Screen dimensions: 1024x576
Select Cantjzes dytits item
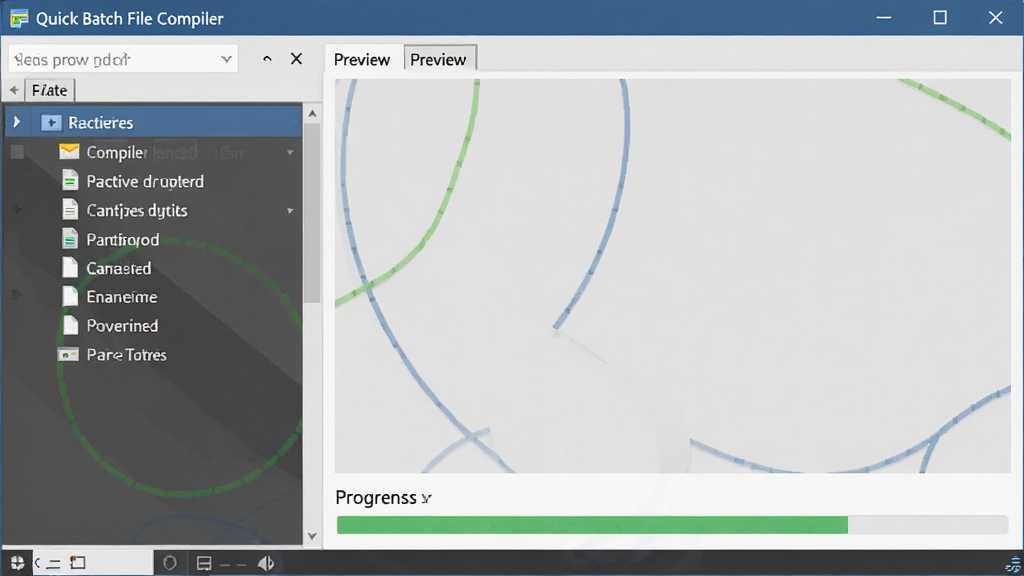(137, 210)
